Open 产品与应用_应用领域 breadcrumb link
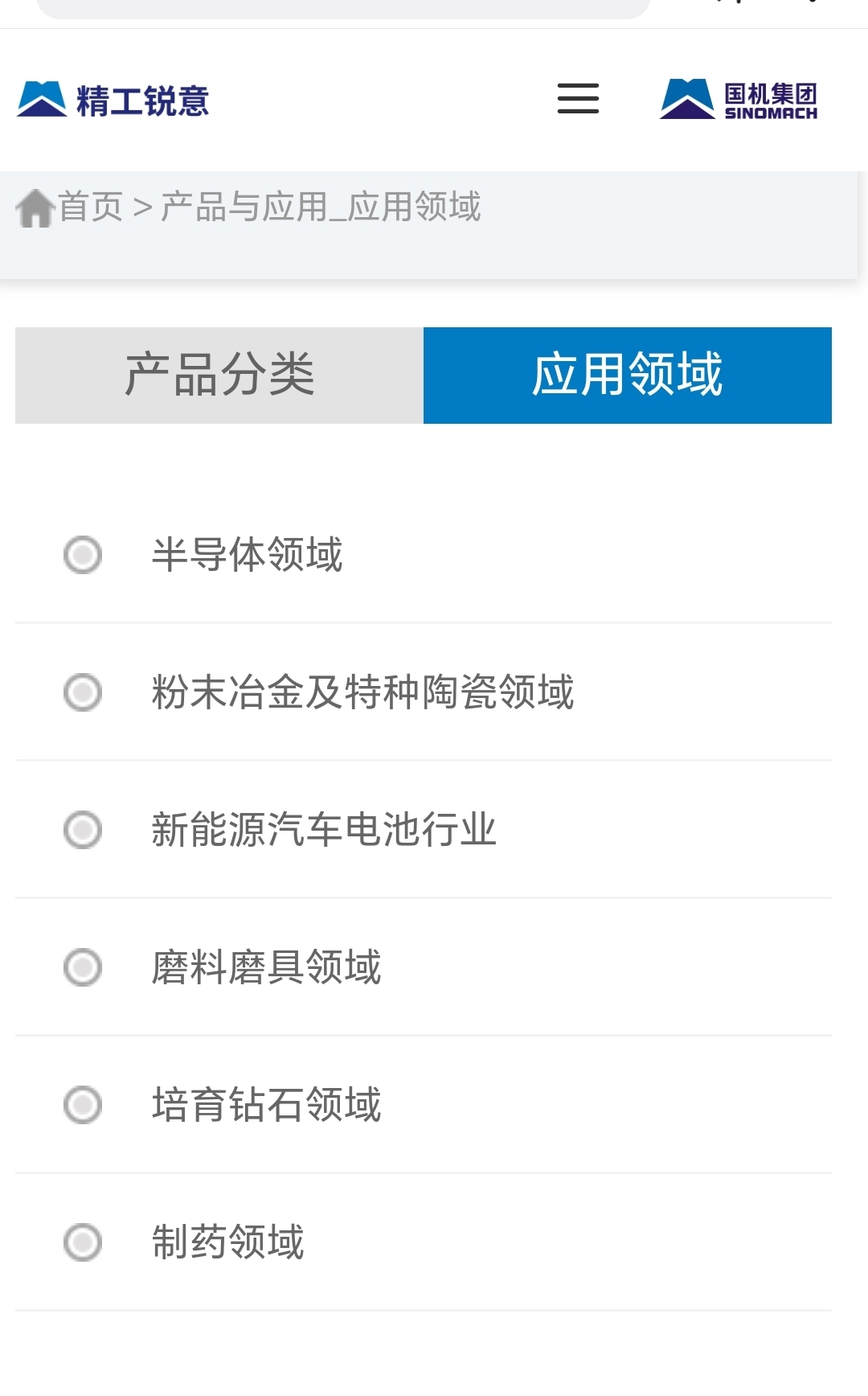 tap(321, 207)
